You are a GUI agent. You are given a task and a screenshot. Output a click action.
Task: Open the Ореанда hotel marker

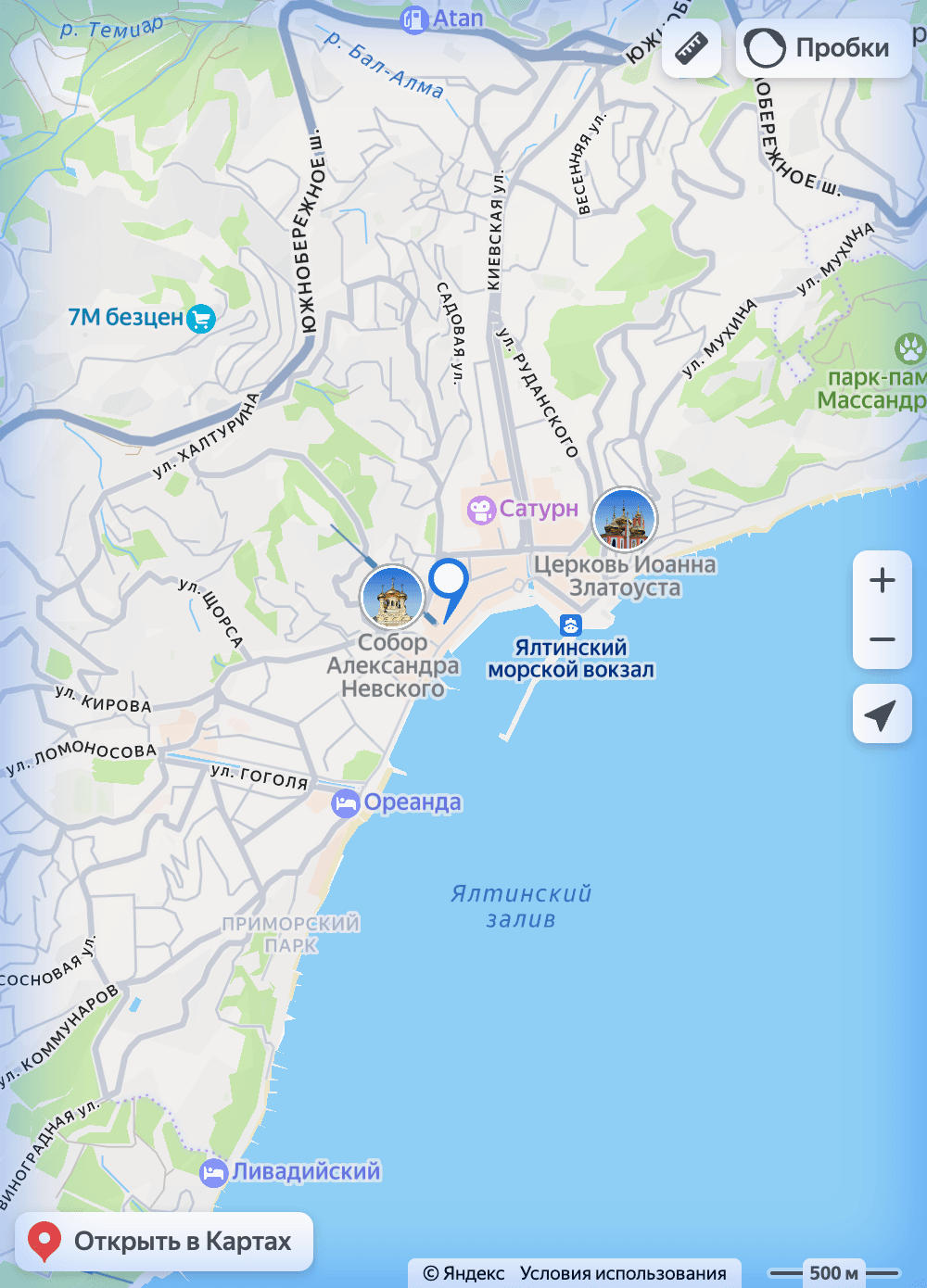tap(346, 803)
